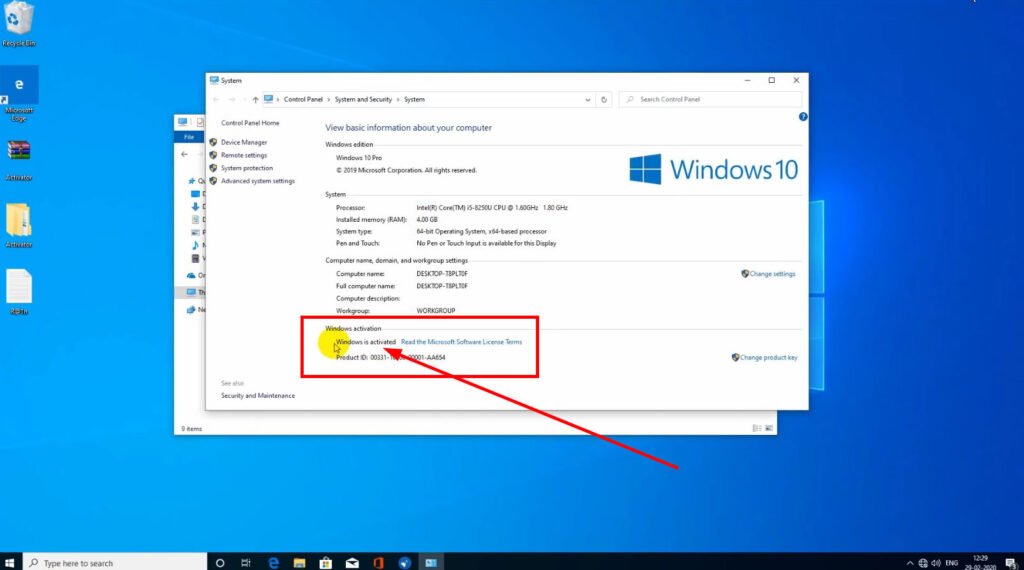Maximize the System window
The height and width of the screenshot is (570, 1024).
(771, 80)
